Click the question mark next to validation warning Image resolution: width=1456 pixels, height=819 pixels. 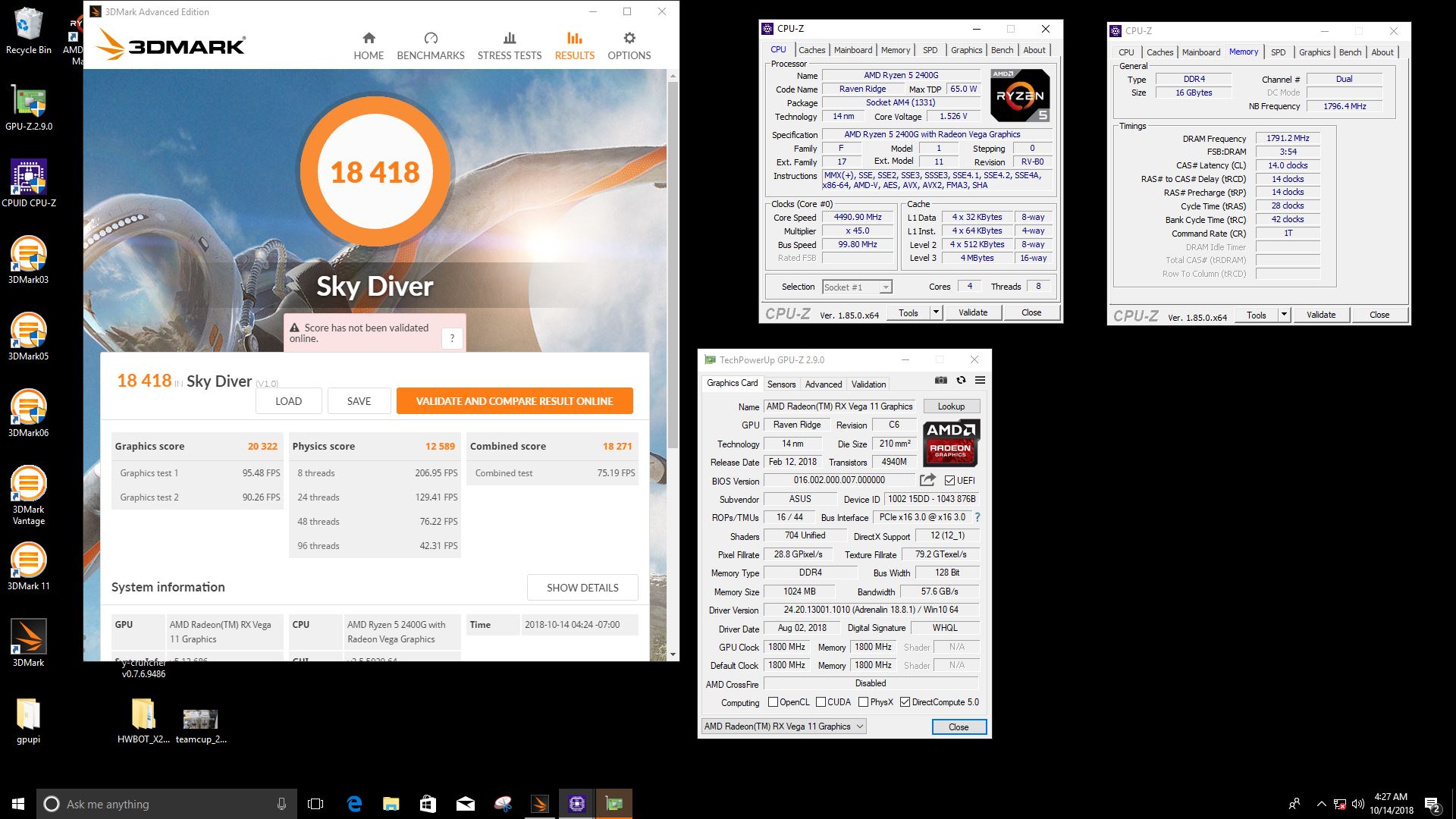point(452,338)
